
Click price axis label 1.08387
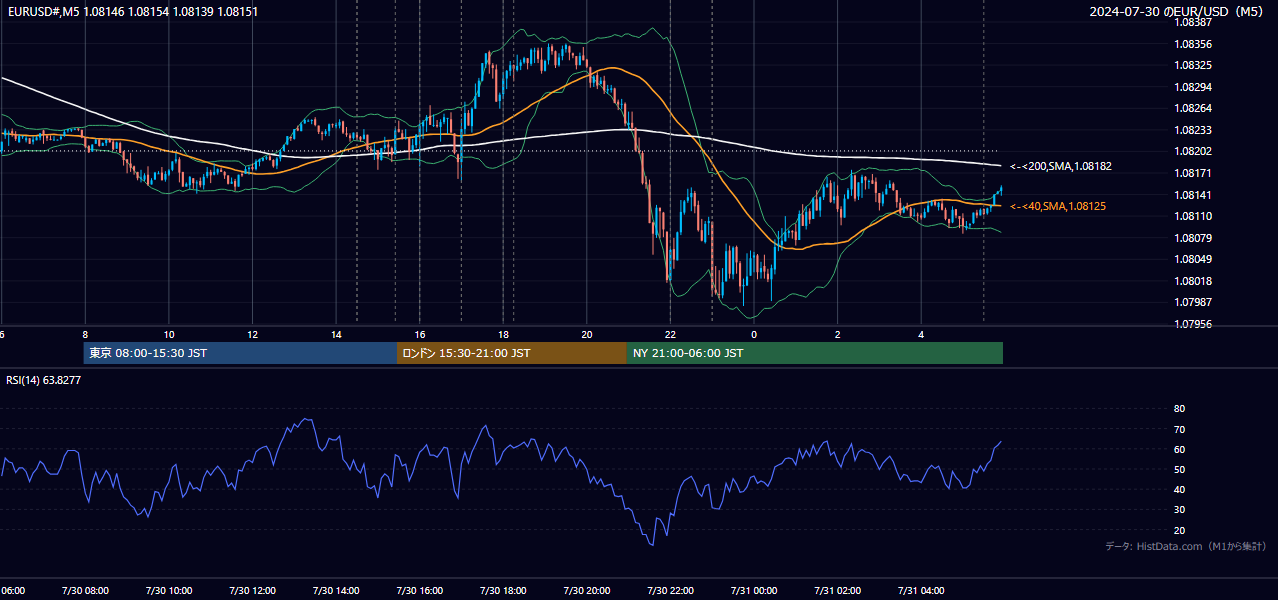tap(1194, 22)
